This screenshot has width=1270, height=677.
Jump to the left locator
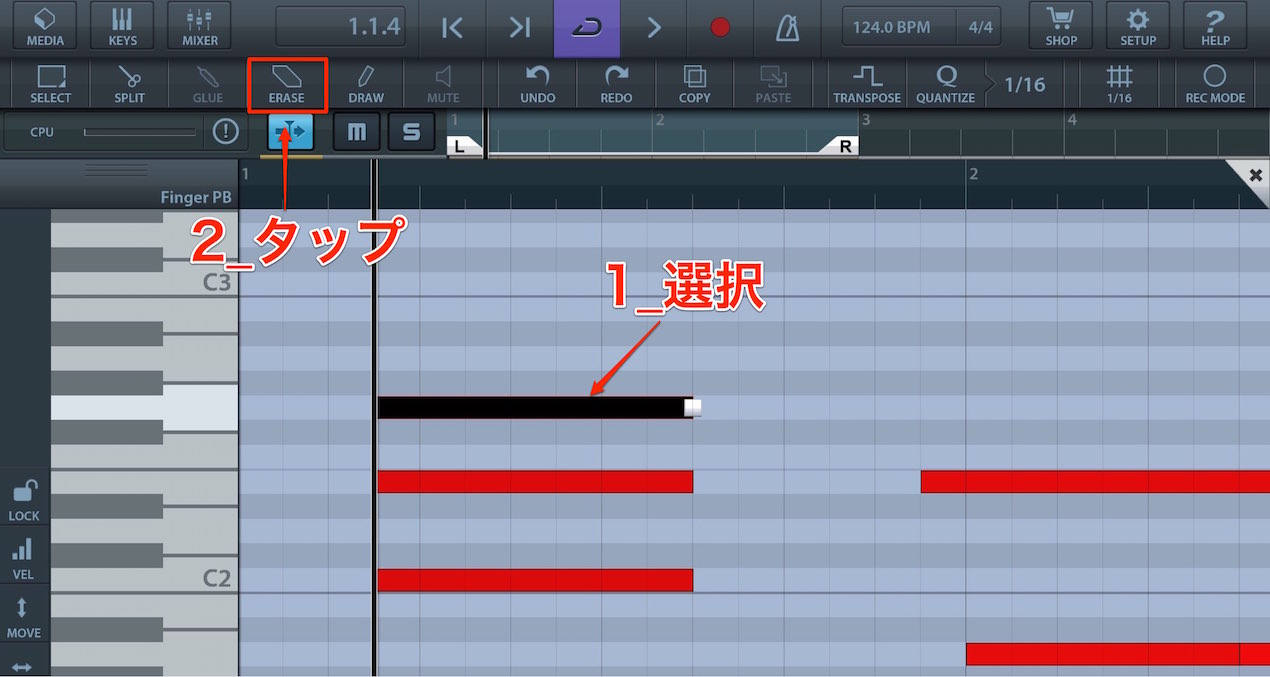tap(452, 28)
